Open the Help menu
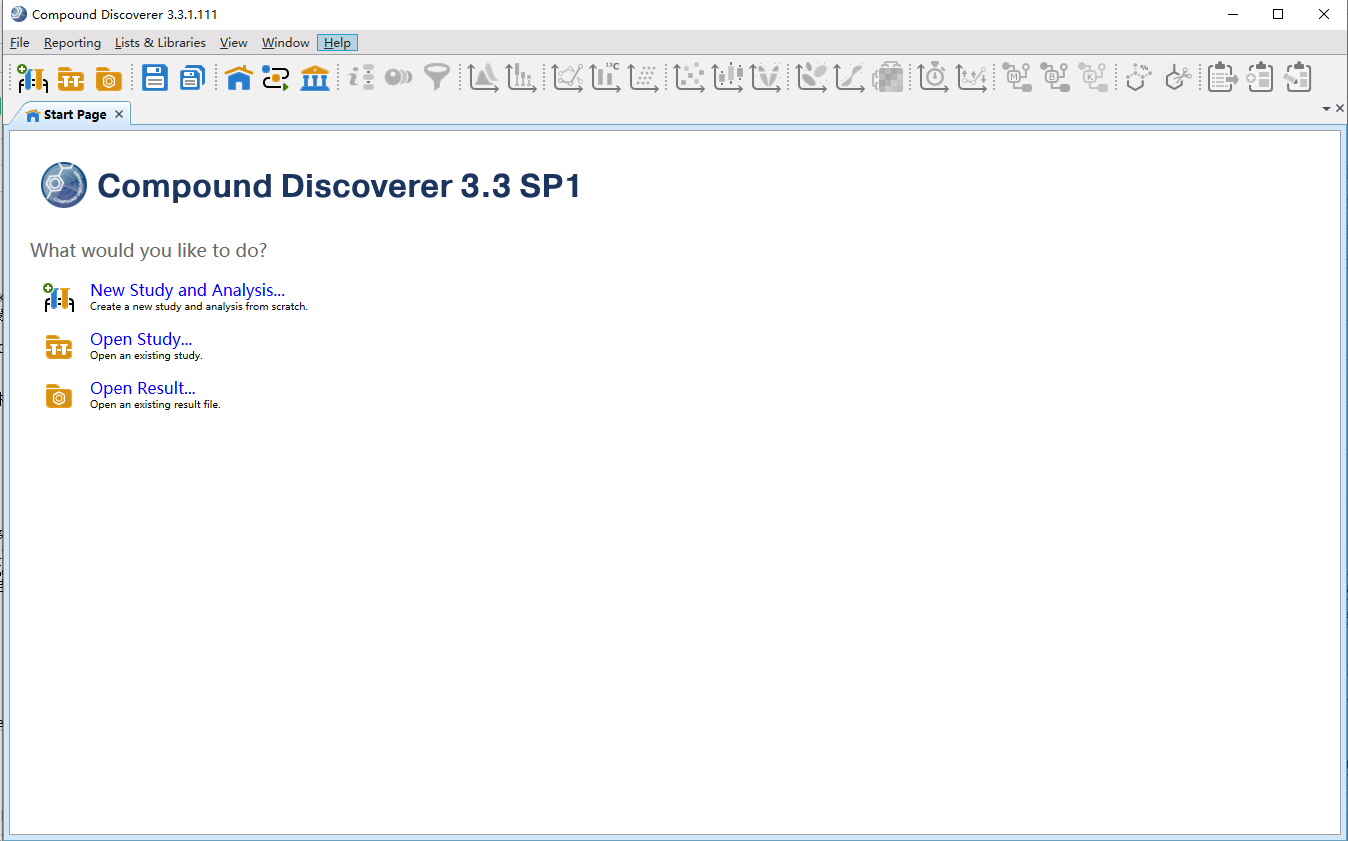This screenshot has width=1348, height=841. point(337,42)
